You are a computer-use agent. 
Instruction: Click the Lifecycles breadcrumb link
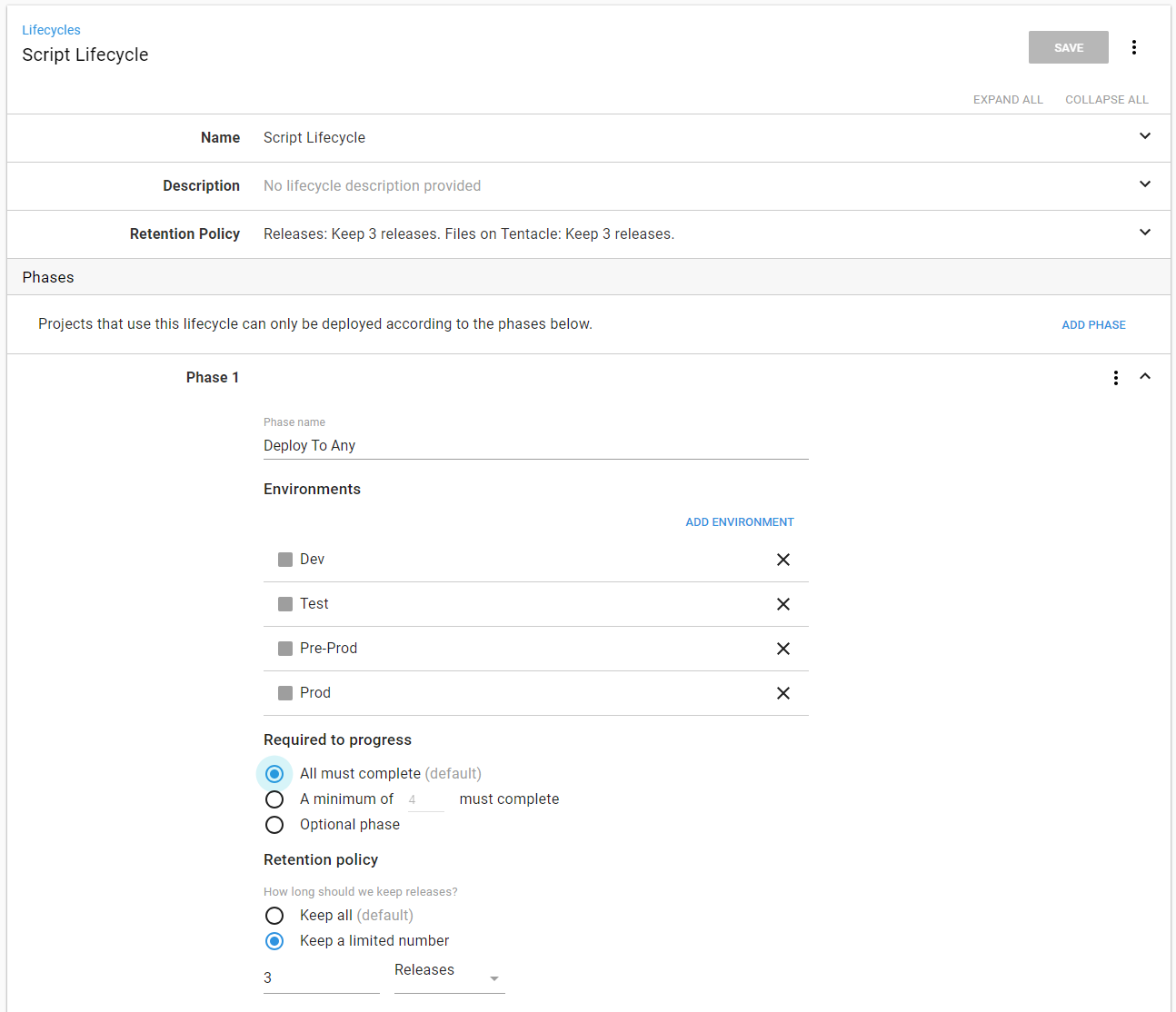click(51, 30)
